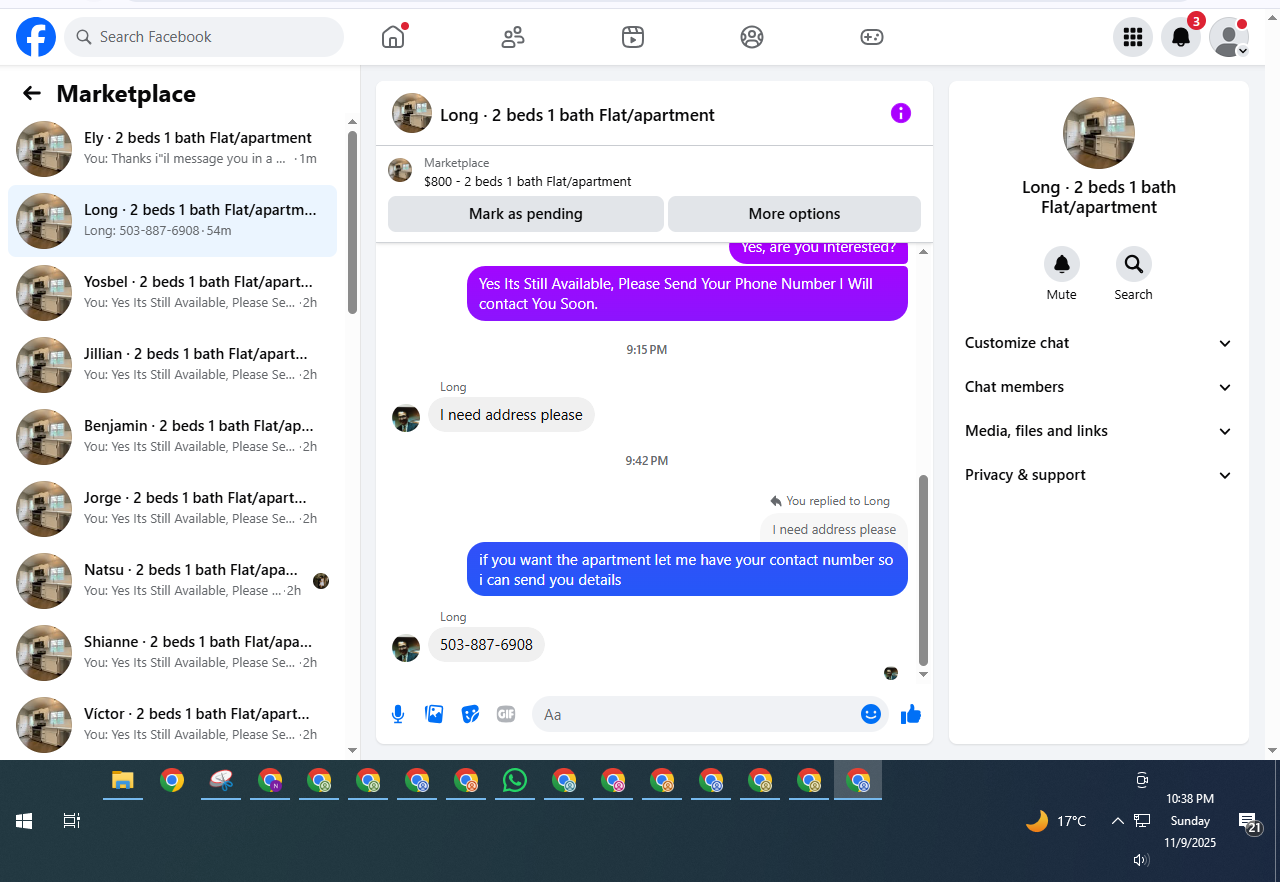Screen dimensions: 1280x882
Task: Open the Jillian apartment conversation
Action: [x=172, y=365]
